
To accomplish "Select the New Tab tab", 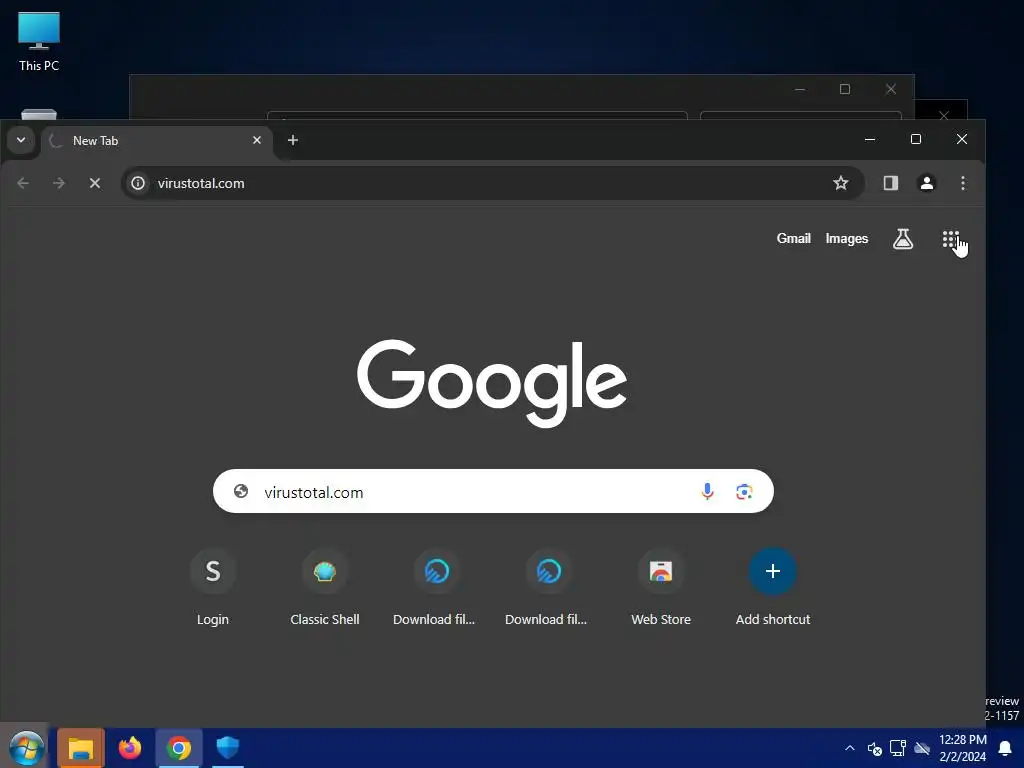I will pyautogui.click(x=157, y=140).
